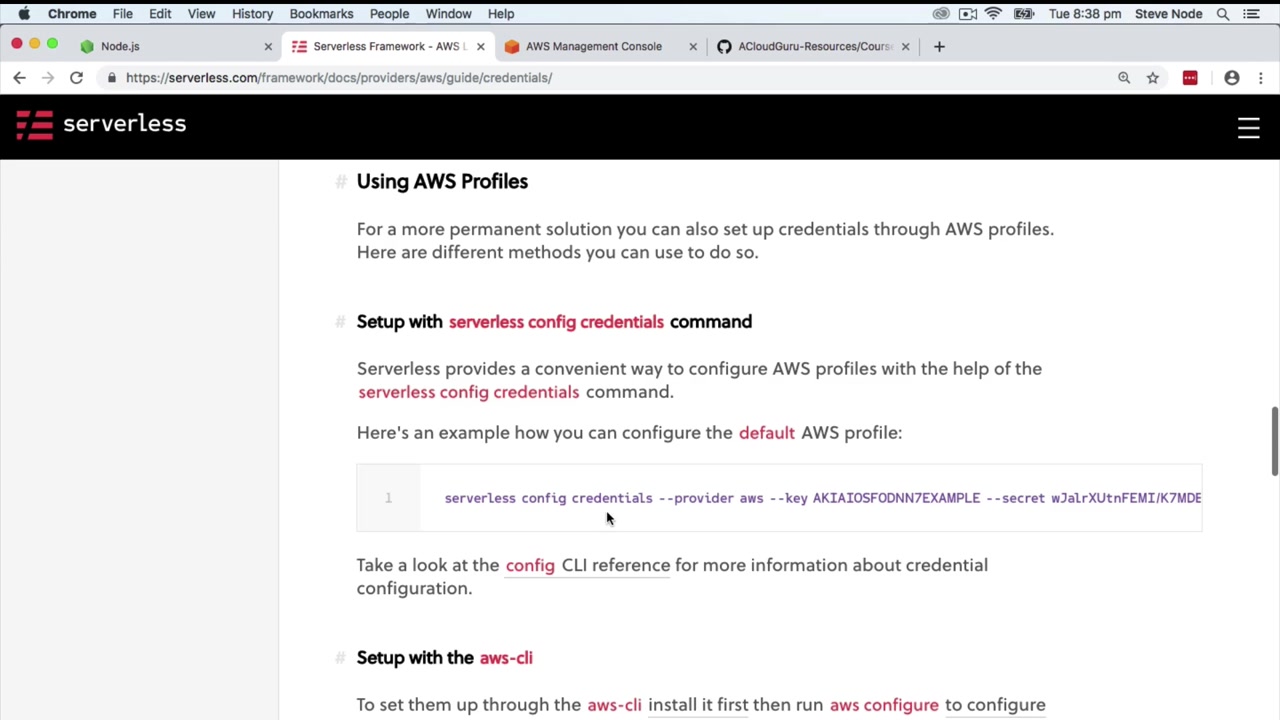Click anchor hash beside Setup with the aws-cli
Viewport: 1280px width, 720px height.
(341, 658)
